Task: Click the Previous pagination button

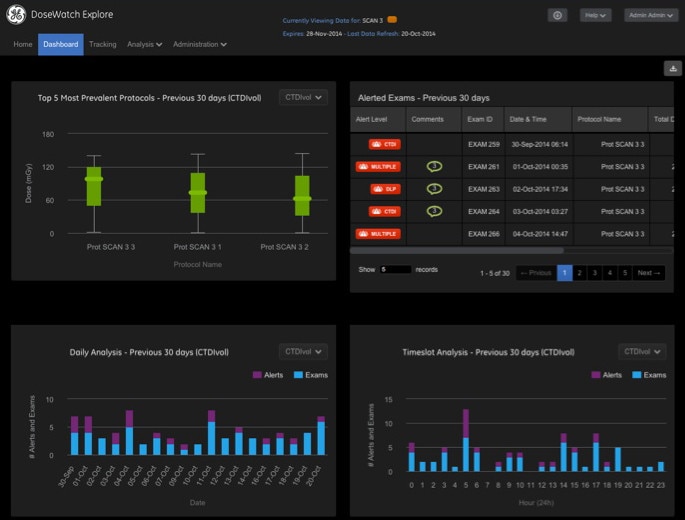Action: pos(536,273)
